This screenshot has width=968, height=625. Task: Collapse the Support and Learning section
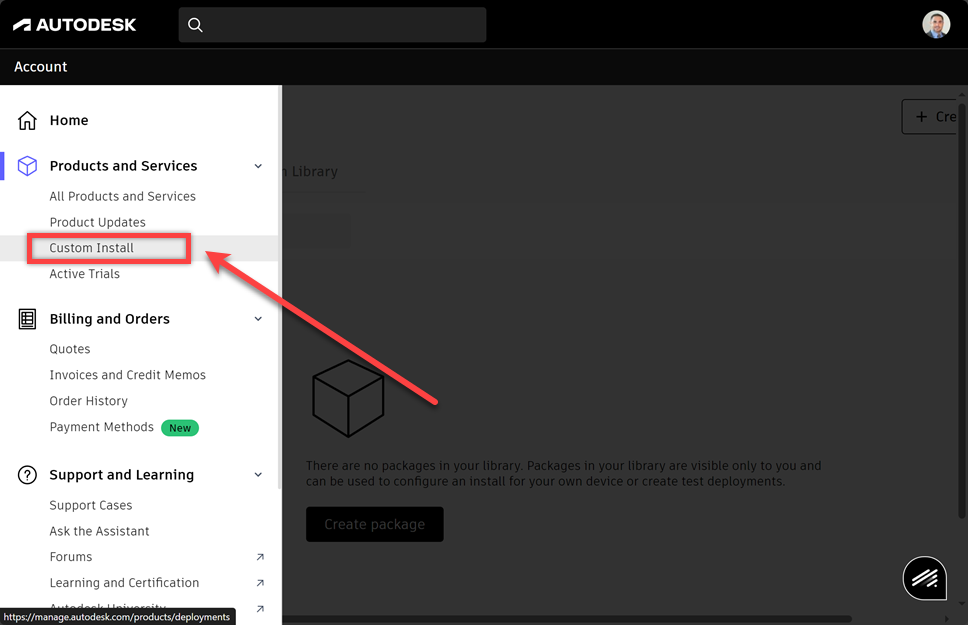(x=258, y=474)
